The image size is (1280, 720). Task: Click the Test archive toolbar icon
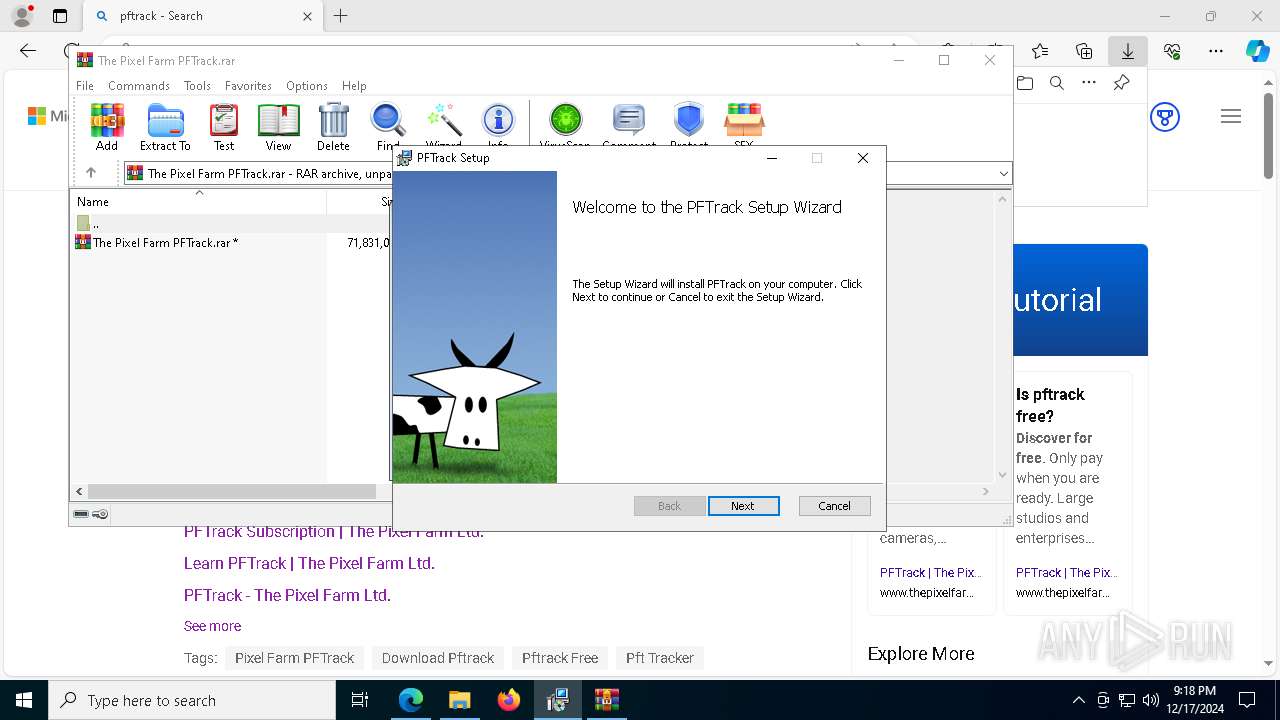(x=224, y=126)
